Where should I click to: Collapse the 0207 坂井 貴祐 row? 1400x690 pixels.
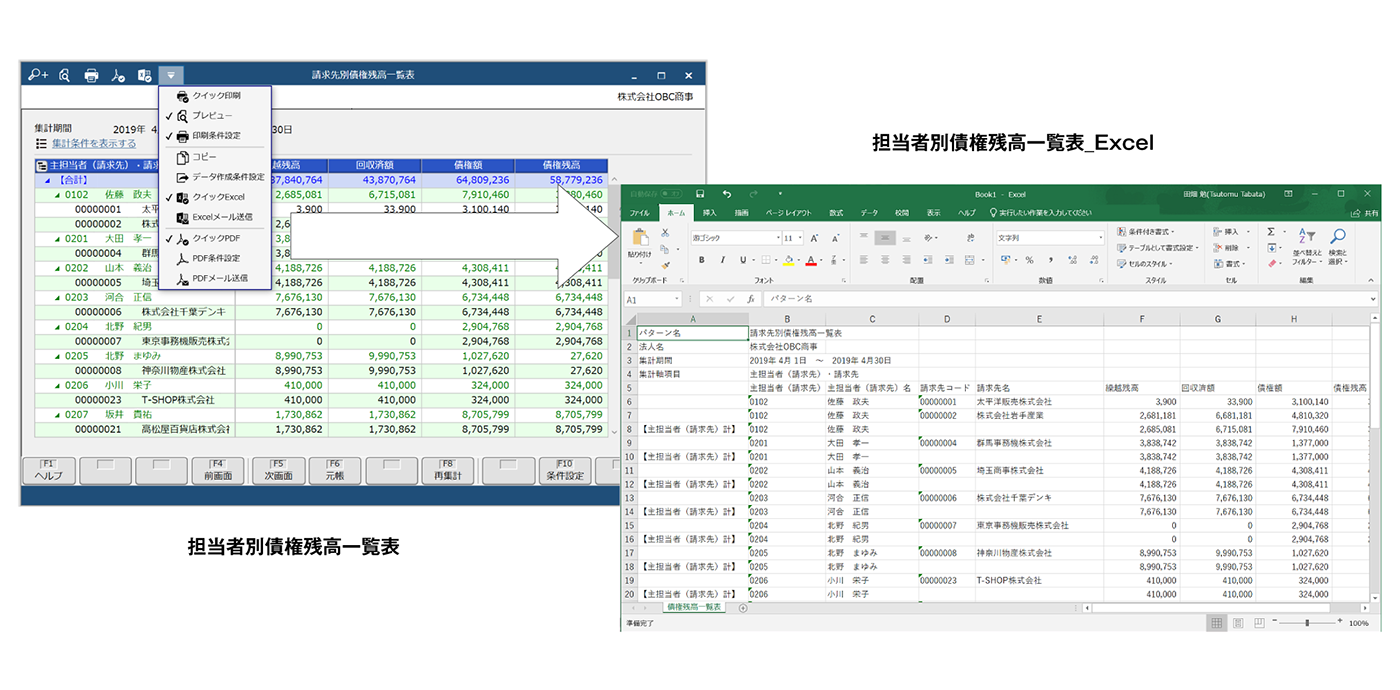click(x=57, y=414)
